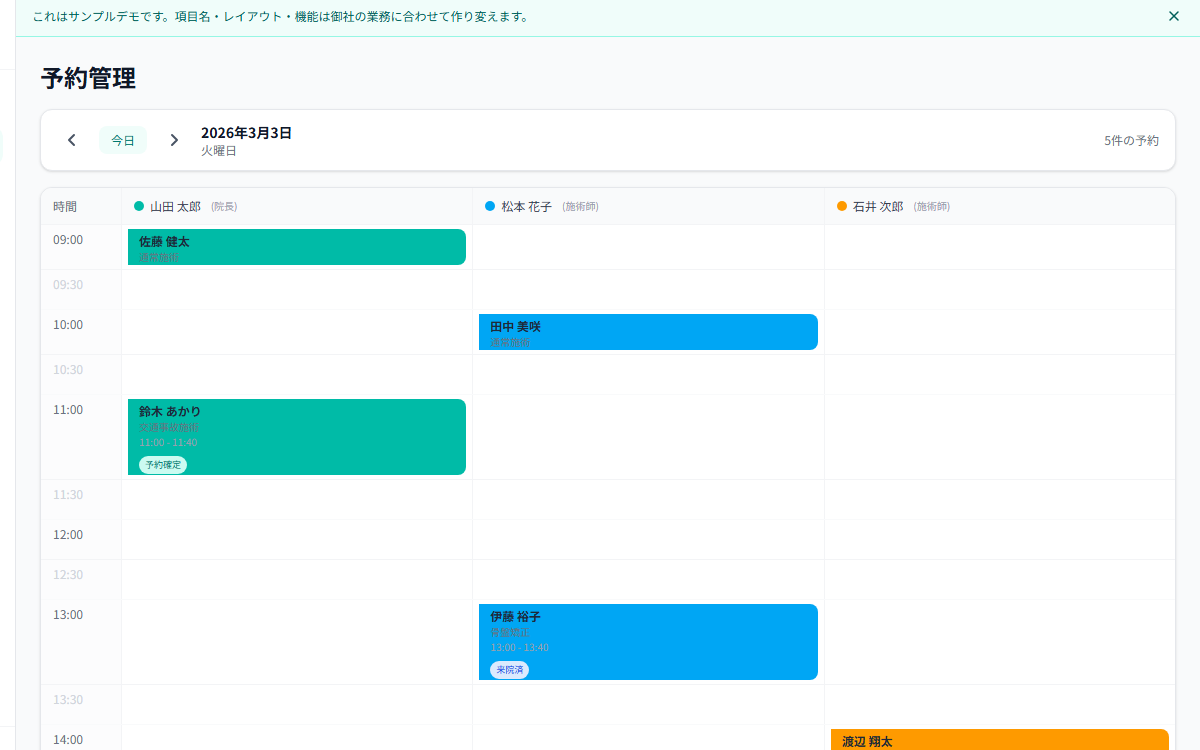This screenshot has height=750, width=1200.
Task: Click the 火曜日 weekday label
Action: [219, 151]
